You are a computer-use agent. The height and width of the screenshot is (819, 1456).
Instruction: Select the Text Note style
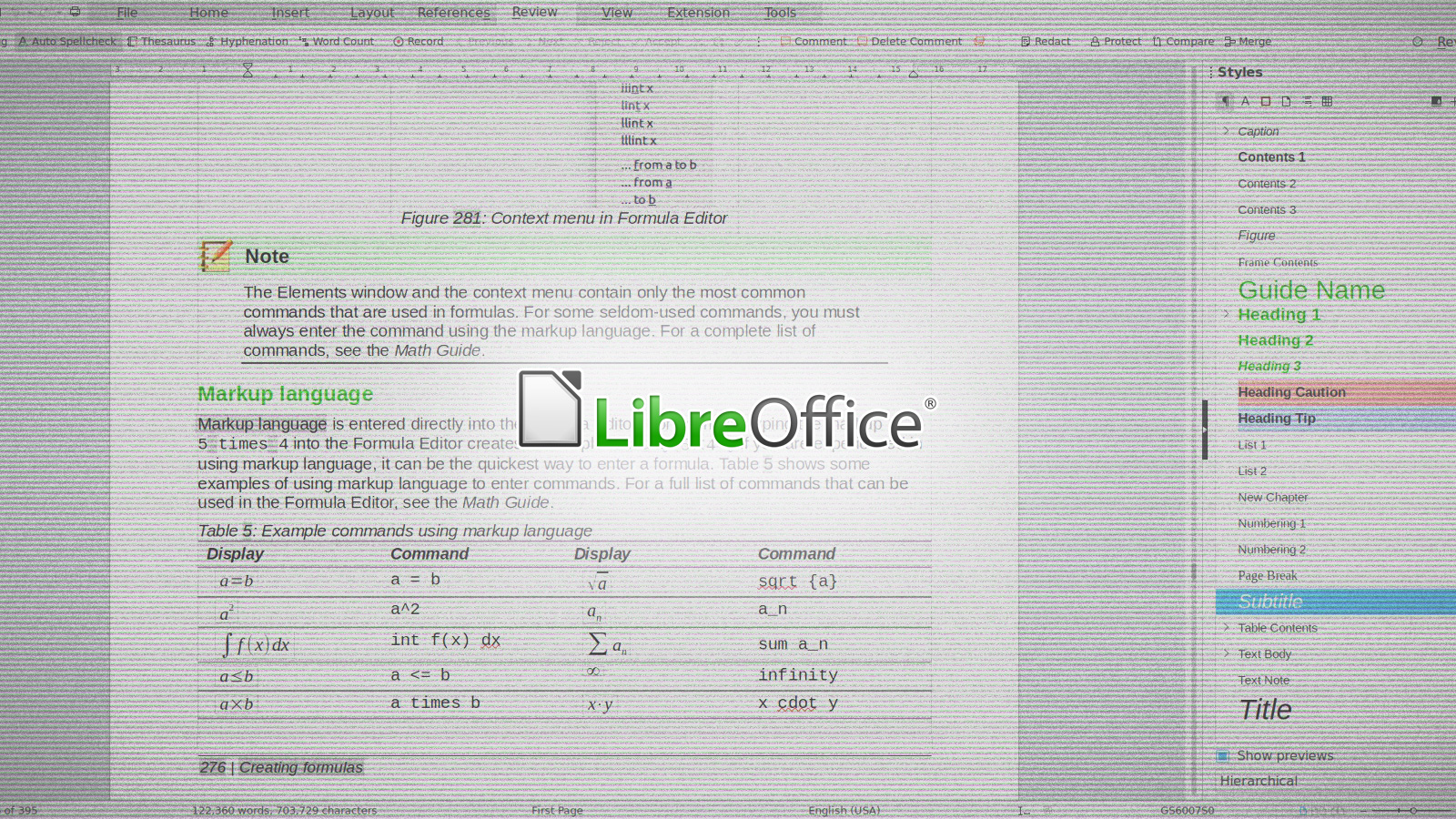tap(1263, 680)
